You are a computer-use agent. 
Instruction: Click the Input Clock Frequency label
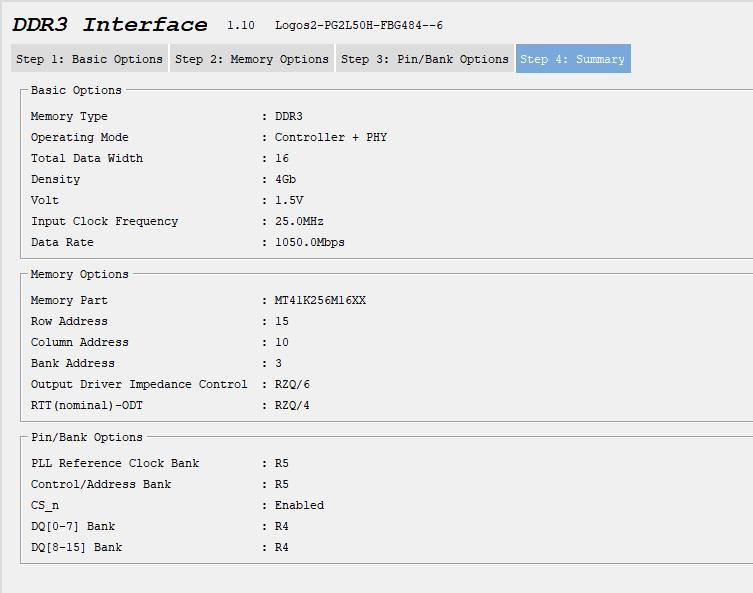pyautogui.click(x=104, y=221)
